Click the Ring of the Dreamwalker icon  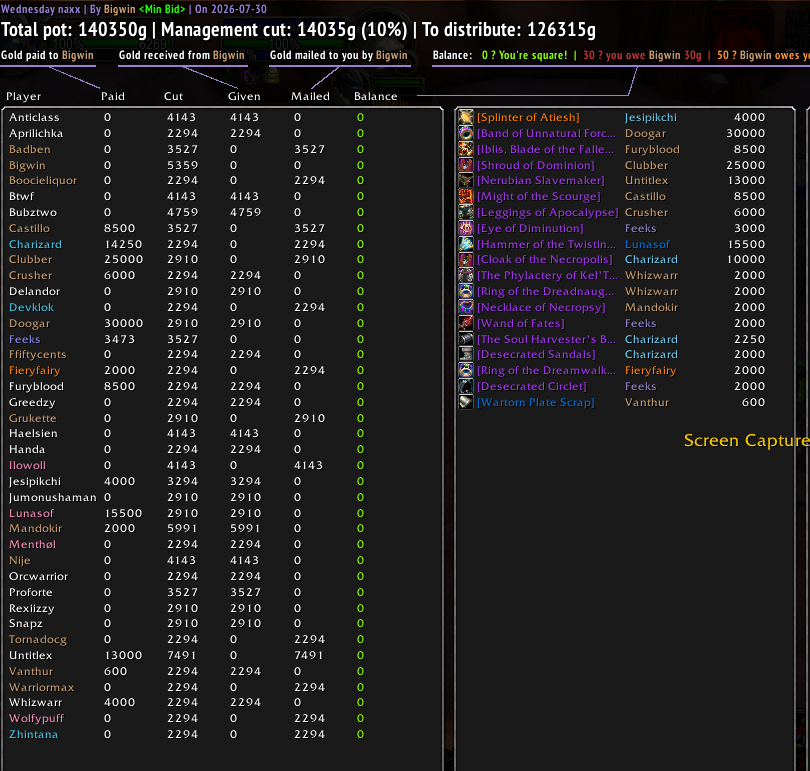click(x=466, y=370)
